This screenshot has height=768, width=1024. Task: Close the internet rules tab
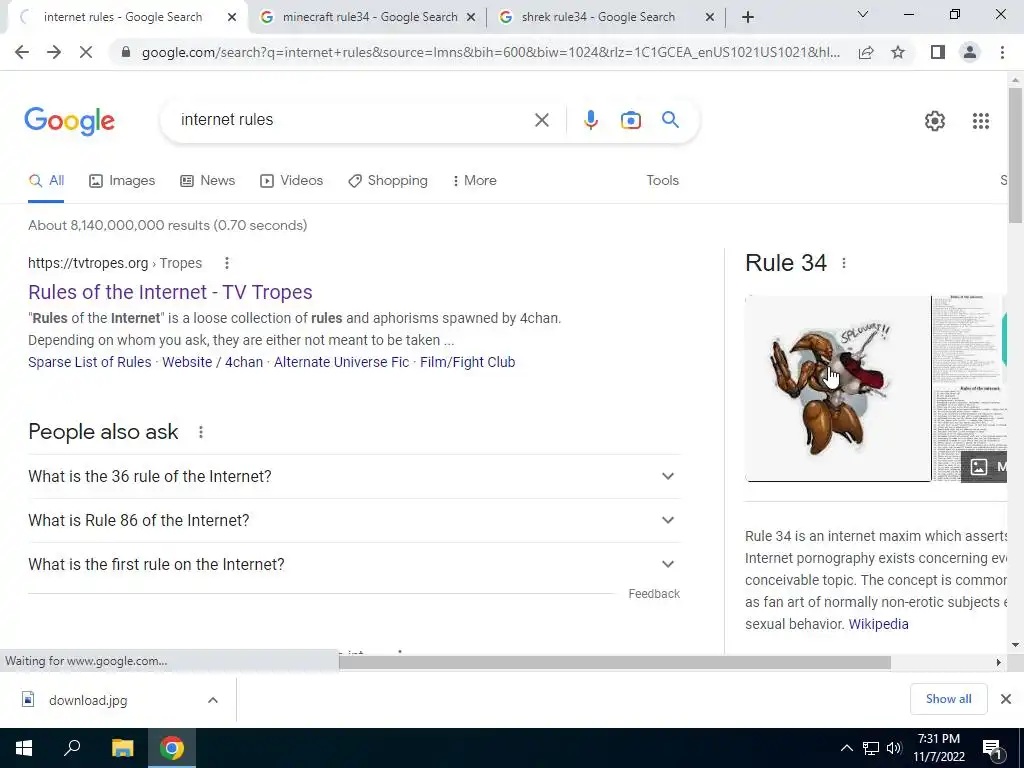click(232, 18)
